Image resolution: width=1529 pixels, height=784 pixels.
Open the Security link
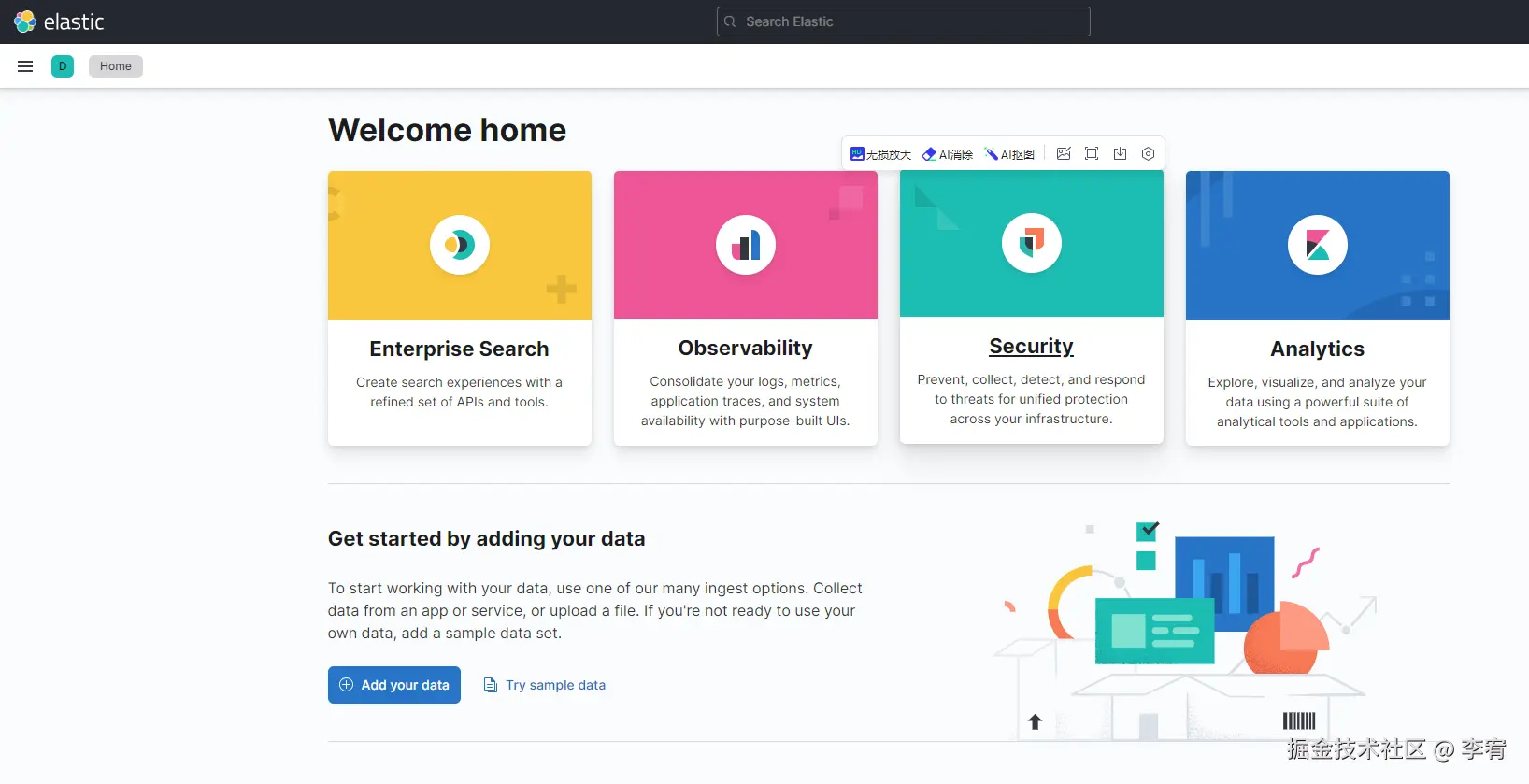pos(1032,346)
